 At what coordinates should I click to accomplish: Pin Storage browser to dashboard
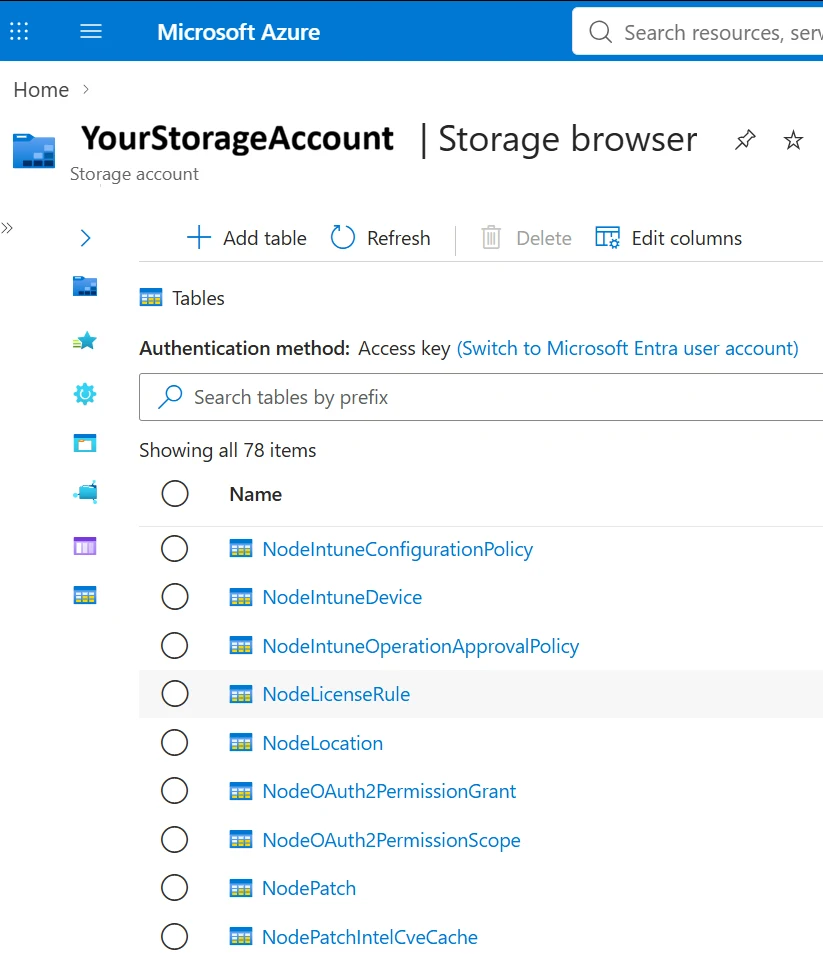tap(745, 140)
